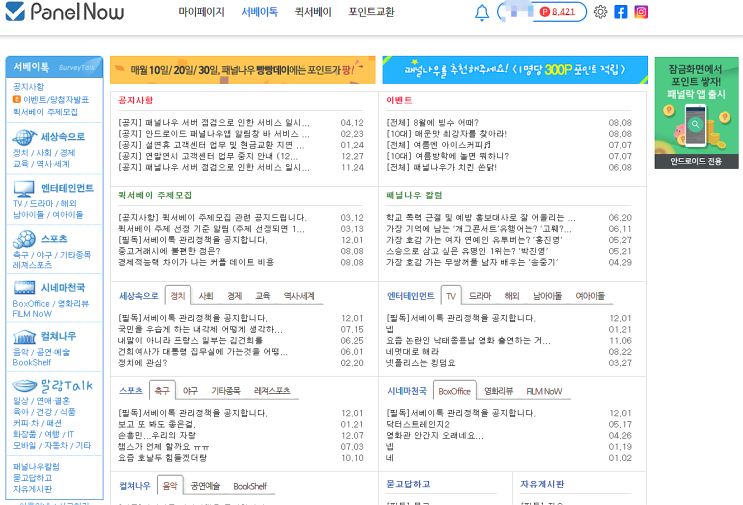This screenshot has width=743, height=505.
Task: Open post '정치에 관심?'
Action: tap(143, 363)
